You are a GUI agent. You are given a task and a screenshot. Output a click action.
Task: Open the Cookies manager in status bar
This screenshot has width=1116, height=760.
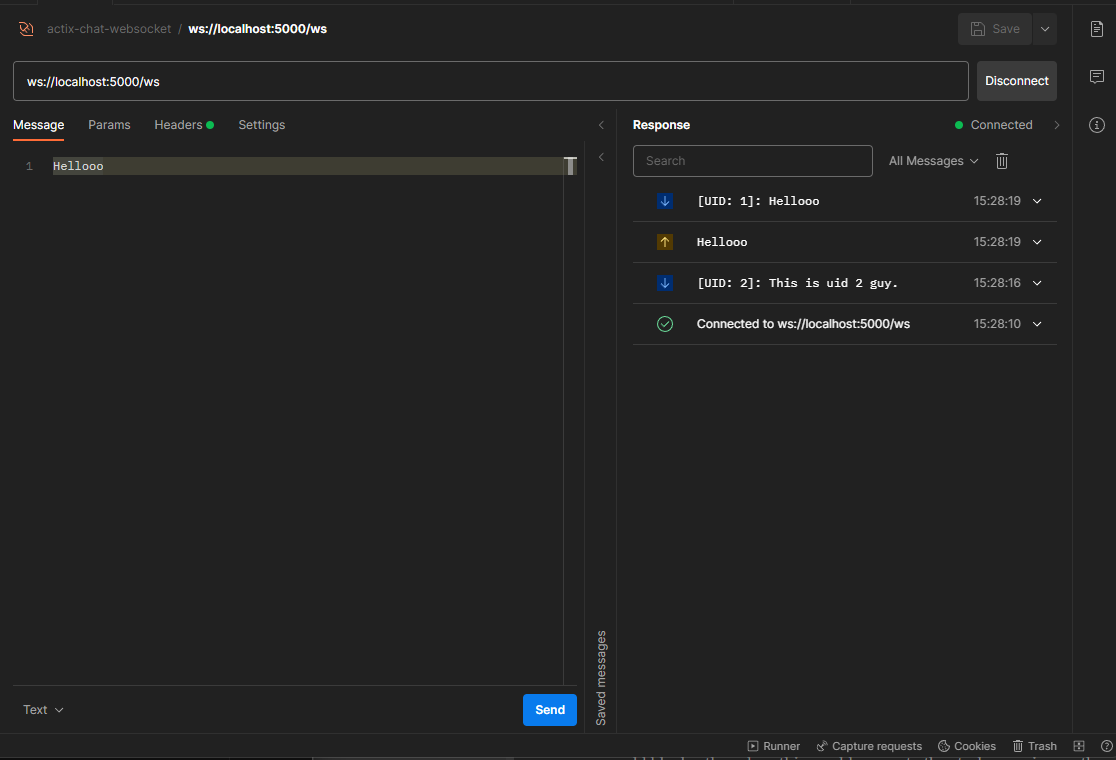pyautogui.click(x=967, y=746)
